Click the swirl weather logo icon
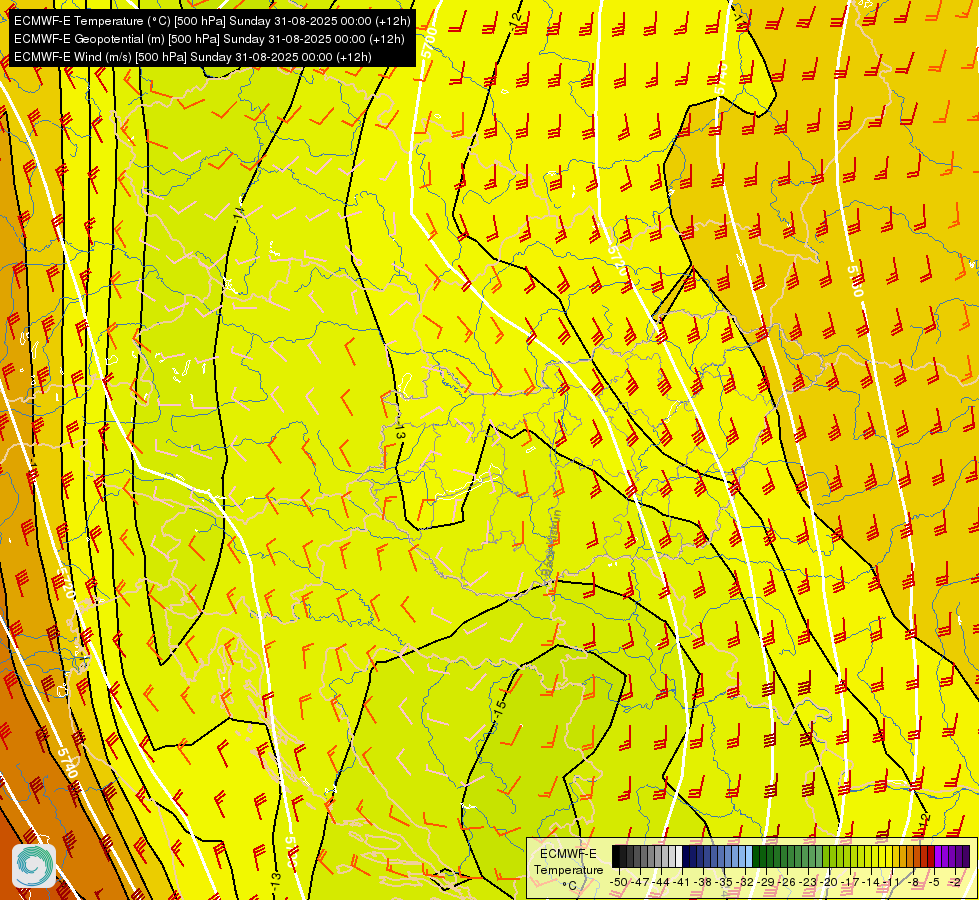 (34, 866)
